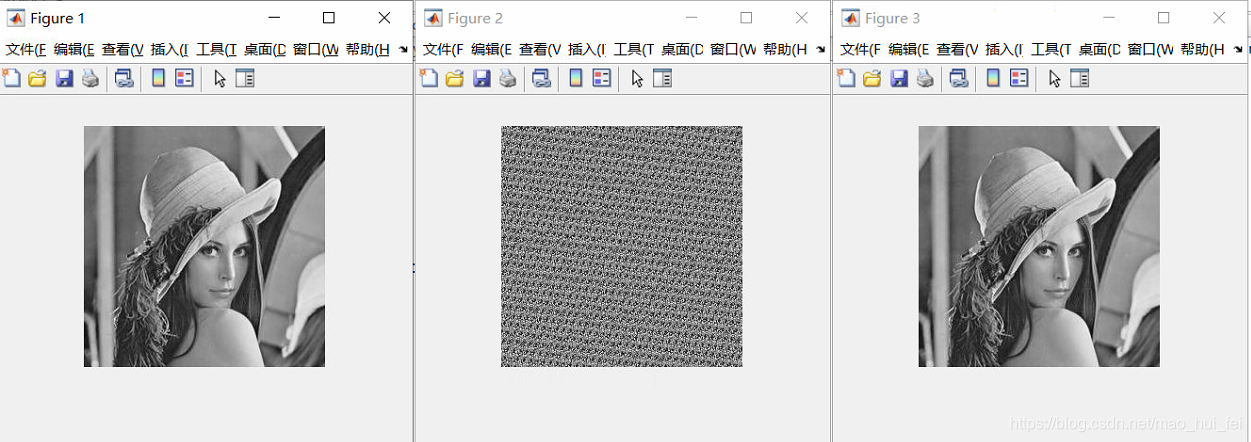Open the 帮助 menu in Figure 1
This screenshot has height=442, width=1251.
(x=367, y=50)
